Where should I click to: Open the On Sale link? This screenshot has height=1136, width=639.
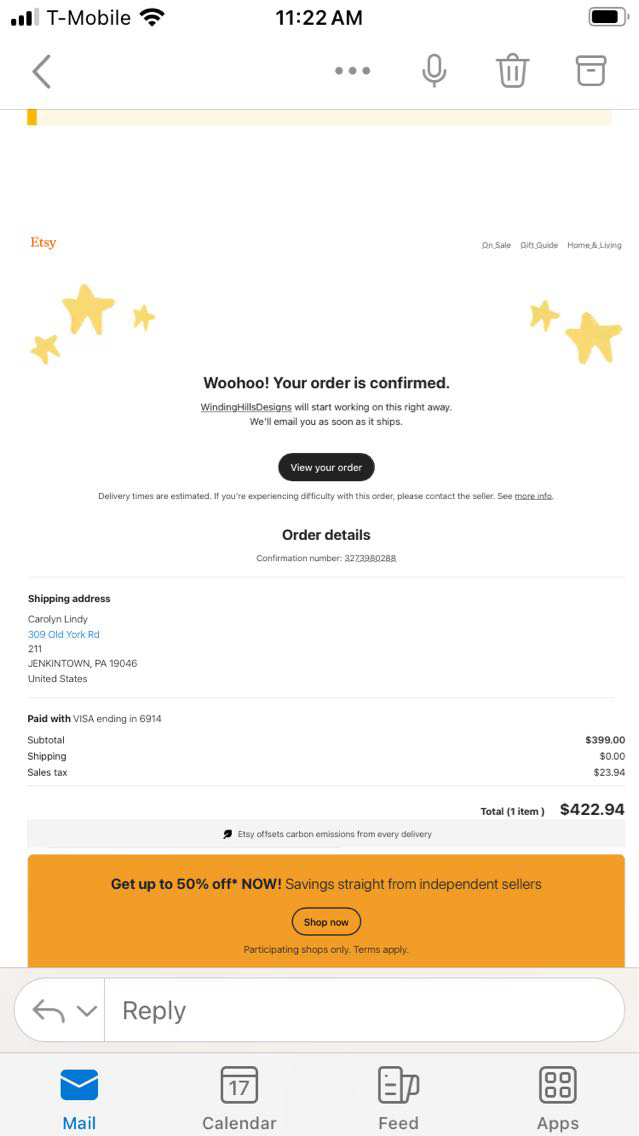point(496,245)
